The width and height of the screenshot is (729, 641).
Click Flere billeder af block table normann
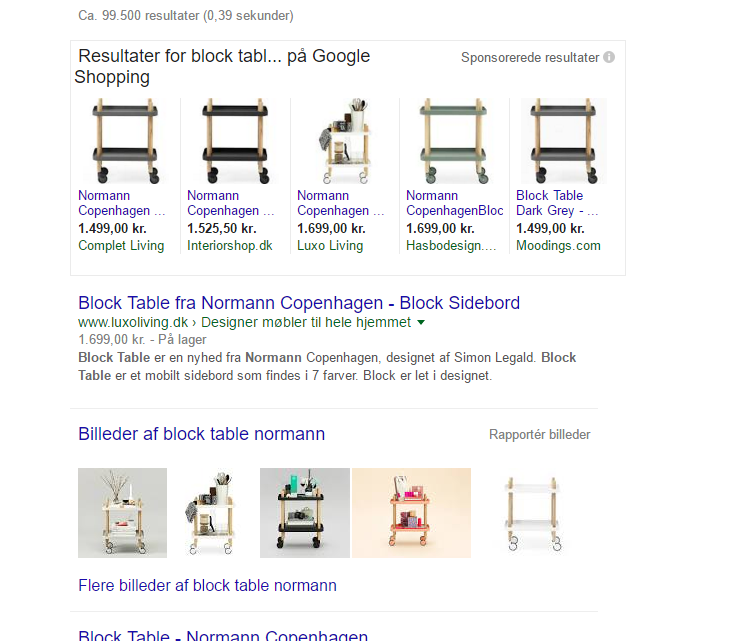(x=207, y=586)
